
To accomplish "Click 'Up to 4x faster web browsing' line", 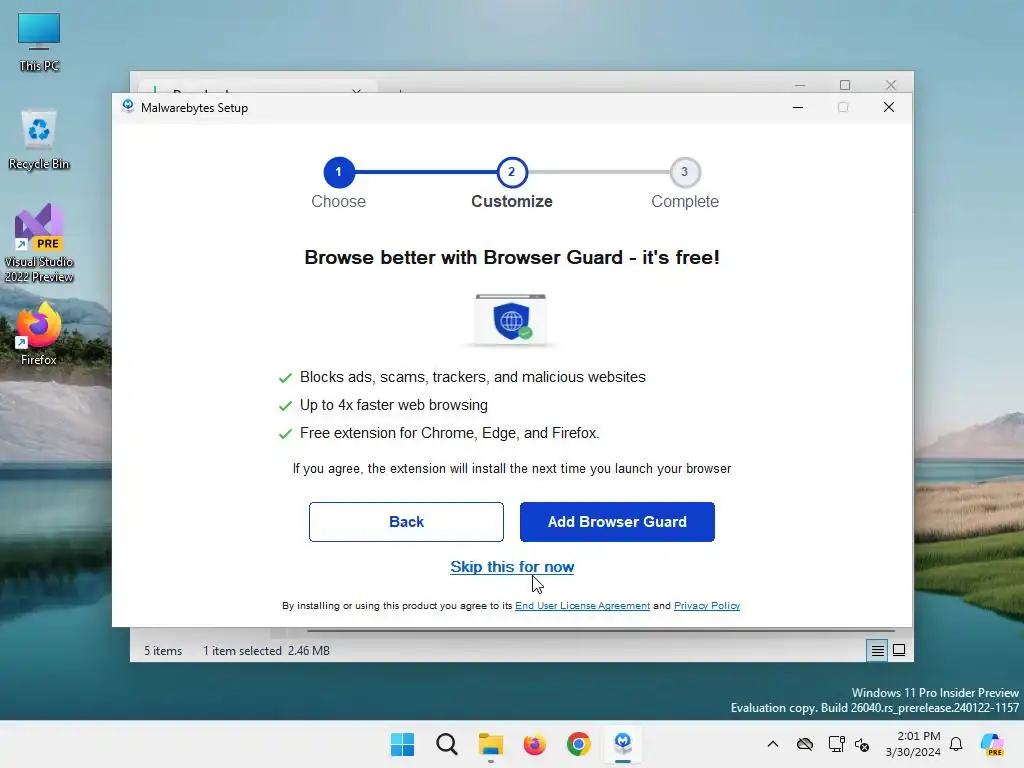I will [393, 405].
